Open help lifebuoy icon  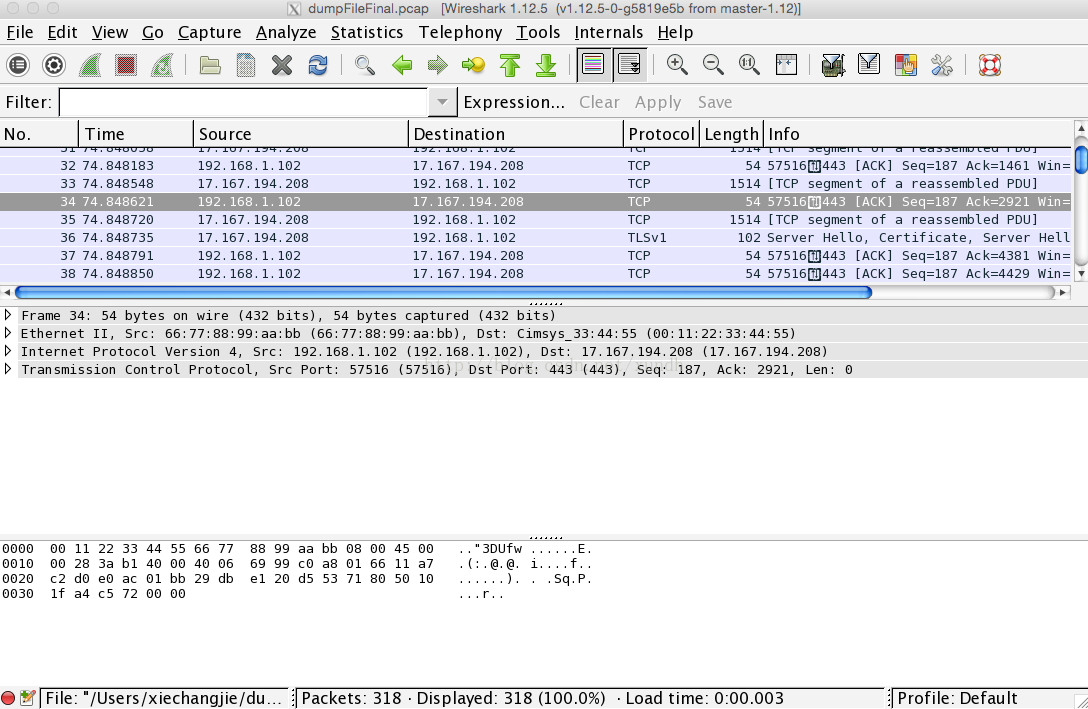click(x=989, y=65)
